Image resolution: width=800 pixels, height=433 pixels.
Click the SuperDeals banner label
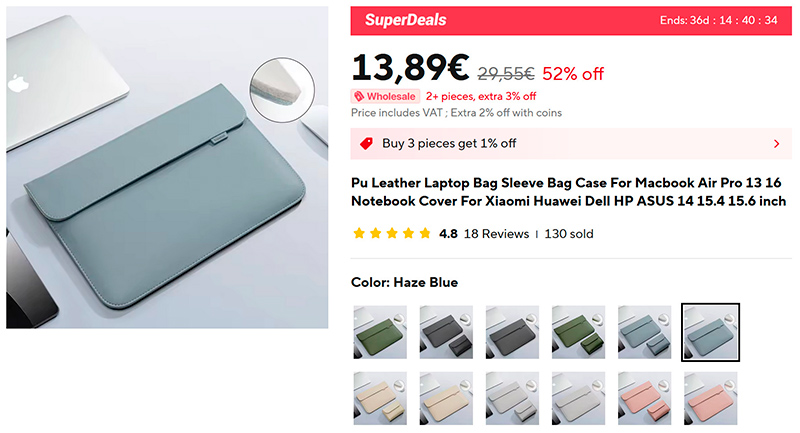click(405, 20)
